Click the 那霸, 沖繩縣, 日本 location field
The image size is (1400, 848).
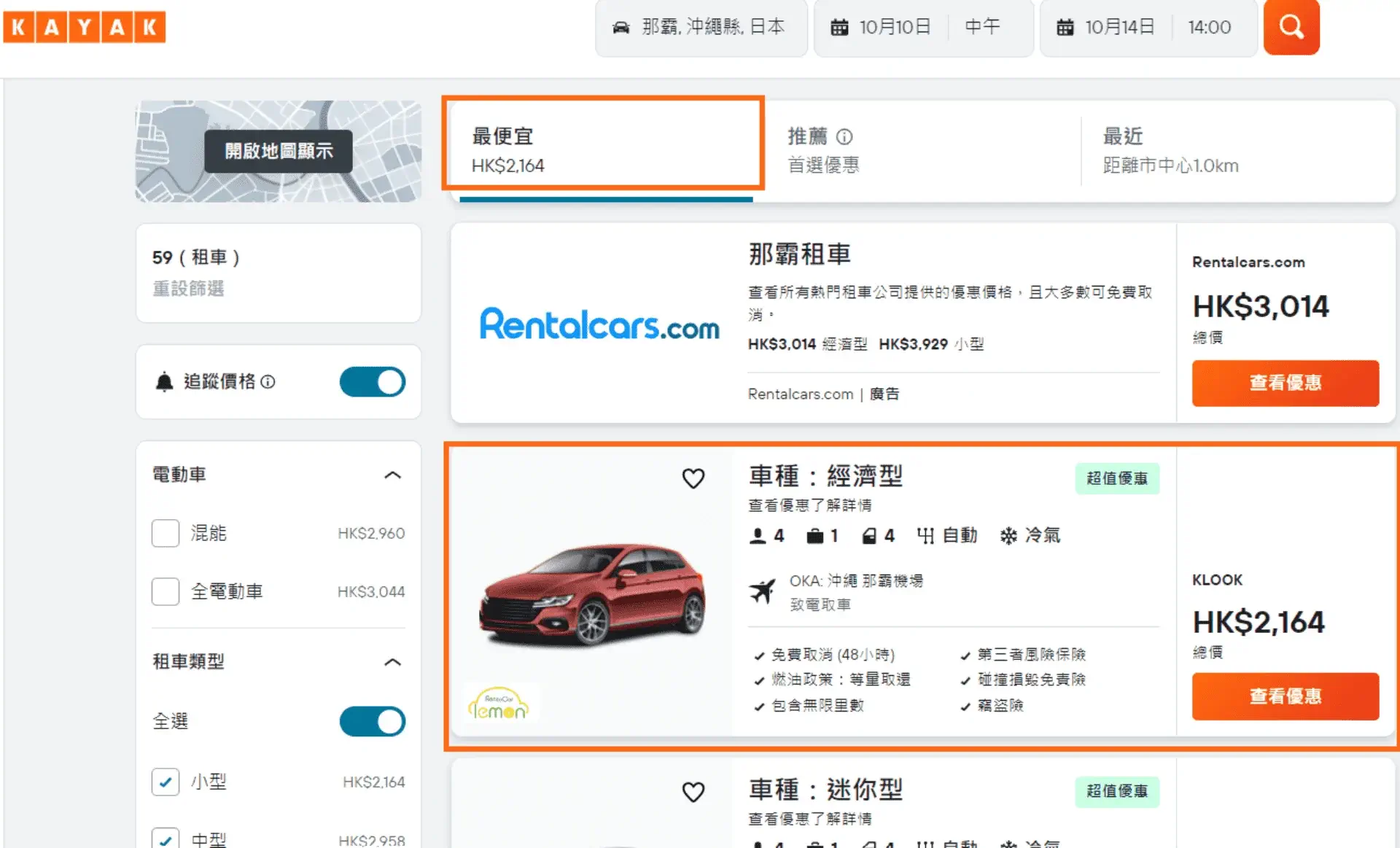(x=701, y=28)
